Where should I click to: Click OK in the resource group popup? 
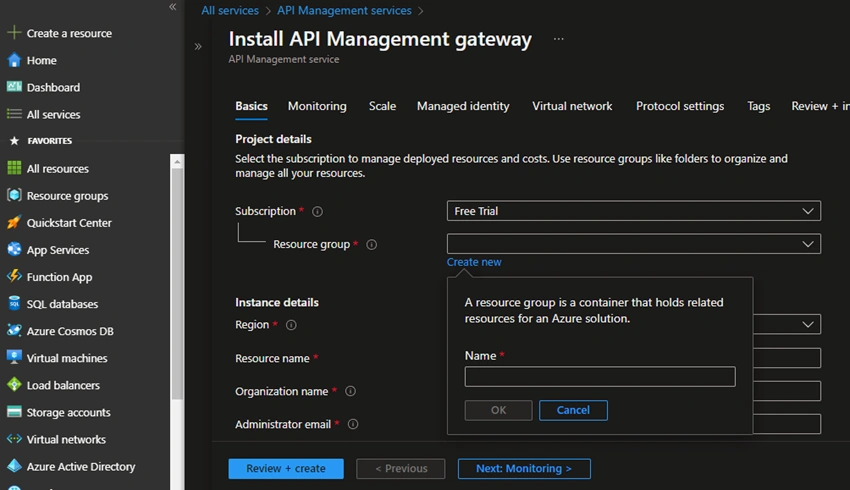pyautogui.click(x=498, y=410)
